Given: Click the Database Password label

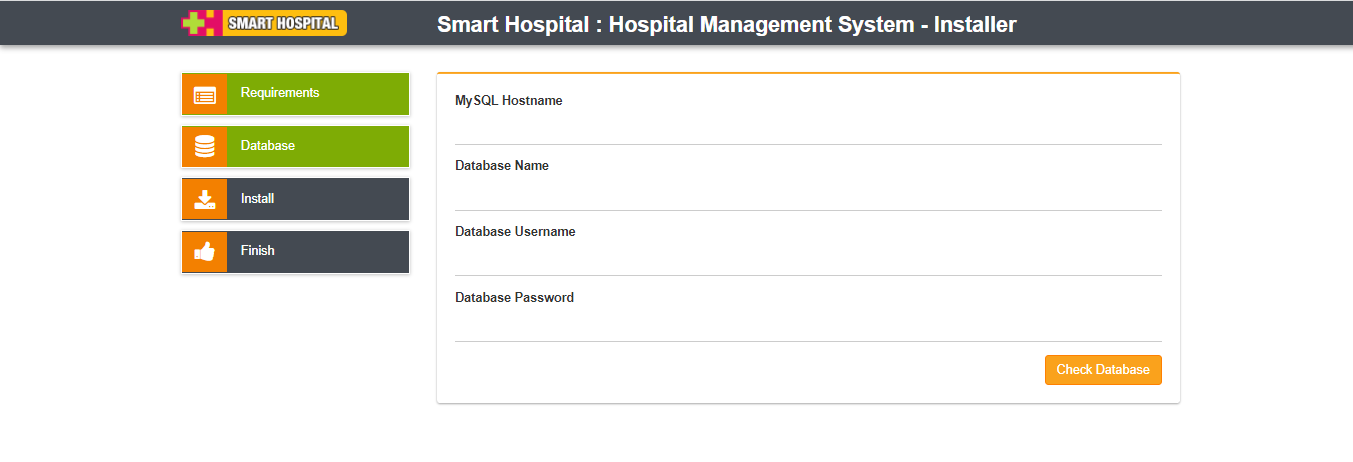Looking at the screenshot, I should tap(515, 298).
